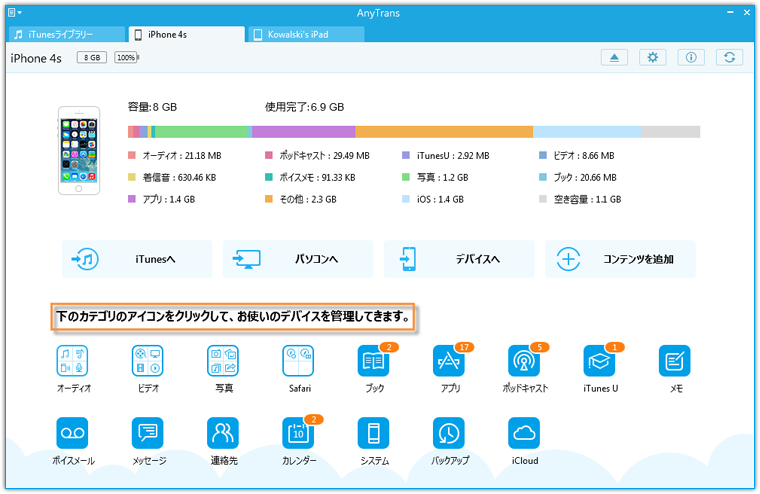
Task: Click the アプリ : 1.4 GB legend entry
Action: click(161, 199)
